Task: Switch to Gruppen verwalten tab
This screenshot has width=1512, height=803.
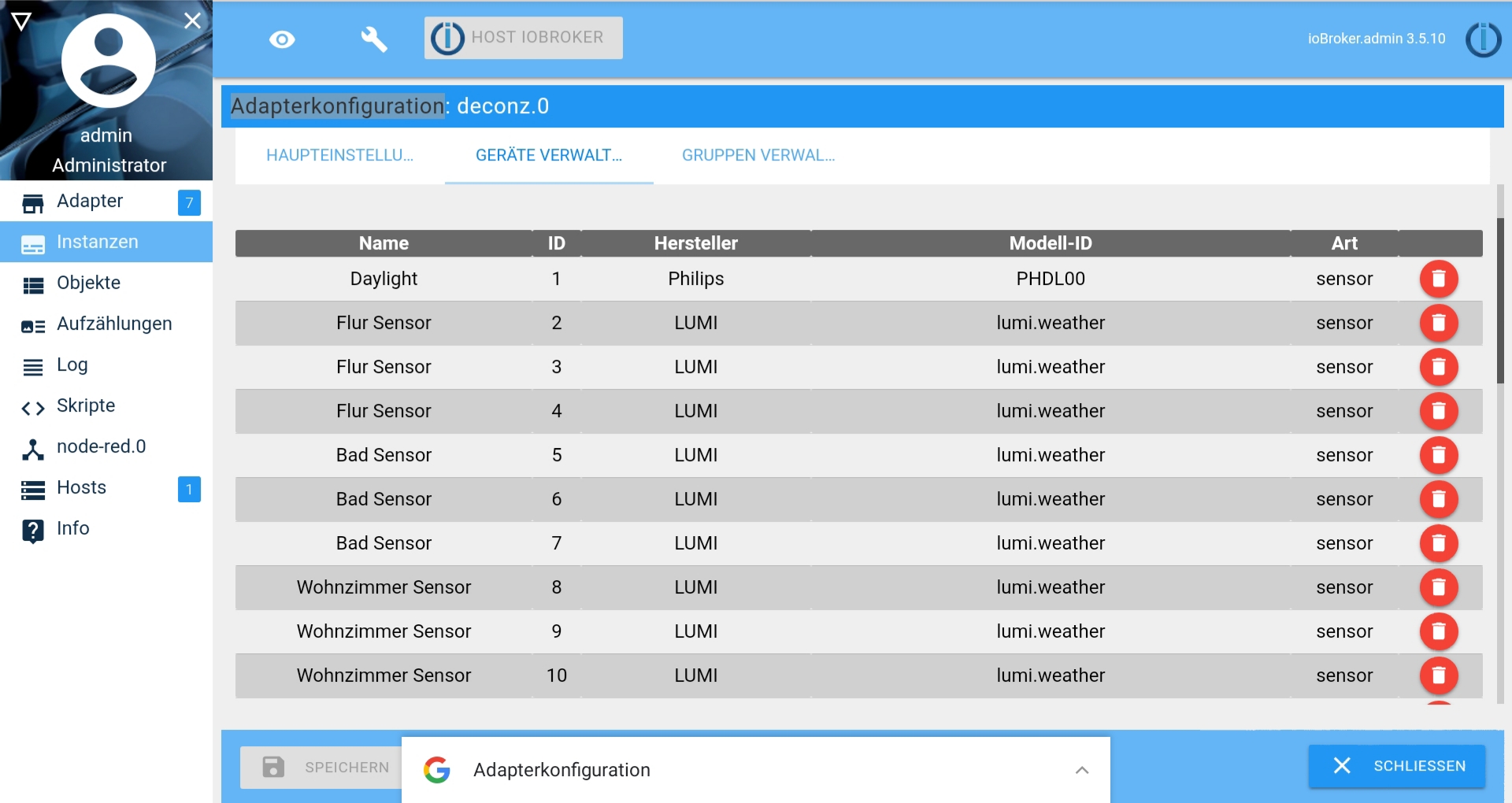Action: (x=758, y=156)
